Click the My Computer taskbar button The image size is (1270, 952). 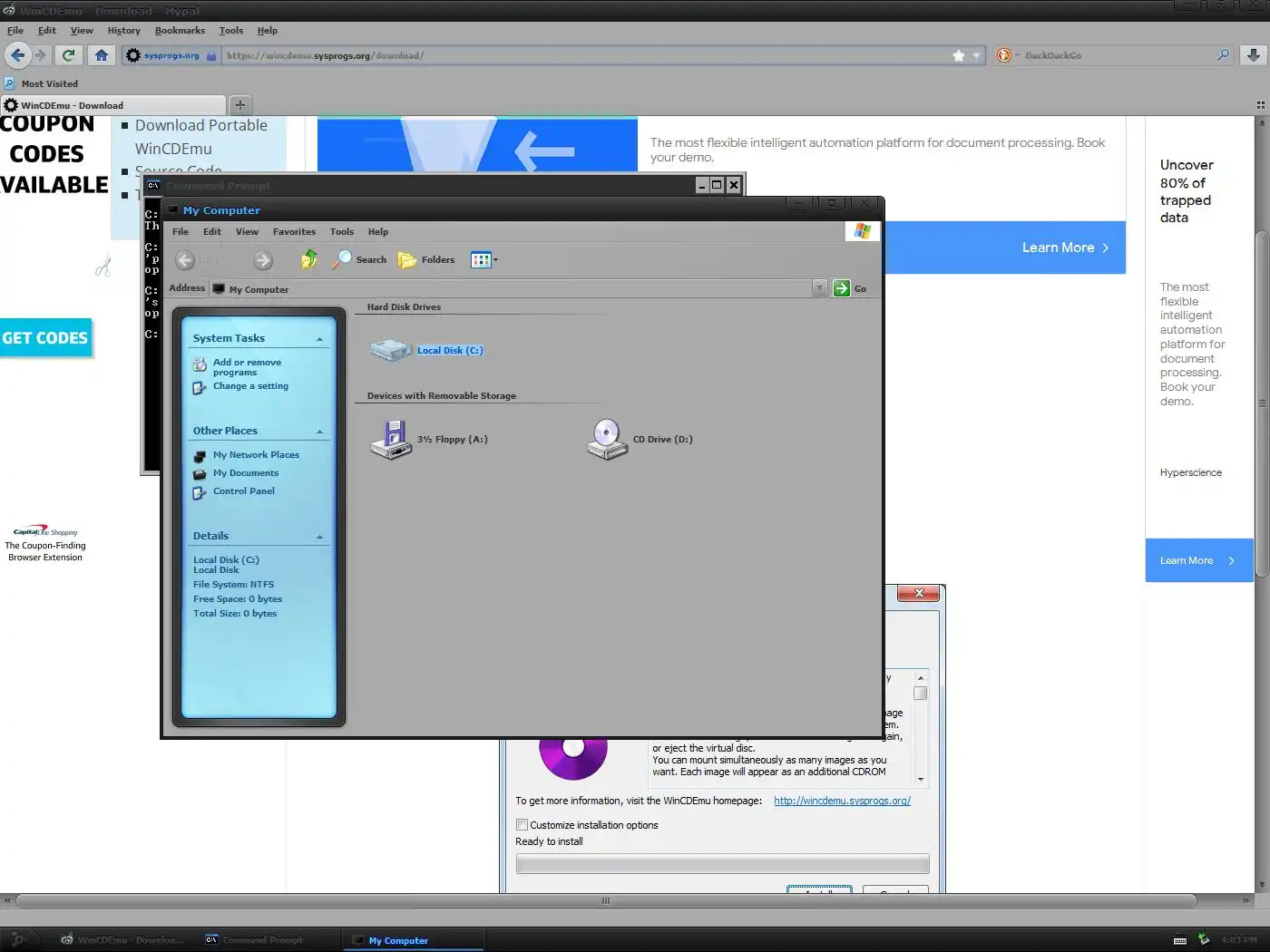click(414, 940)
